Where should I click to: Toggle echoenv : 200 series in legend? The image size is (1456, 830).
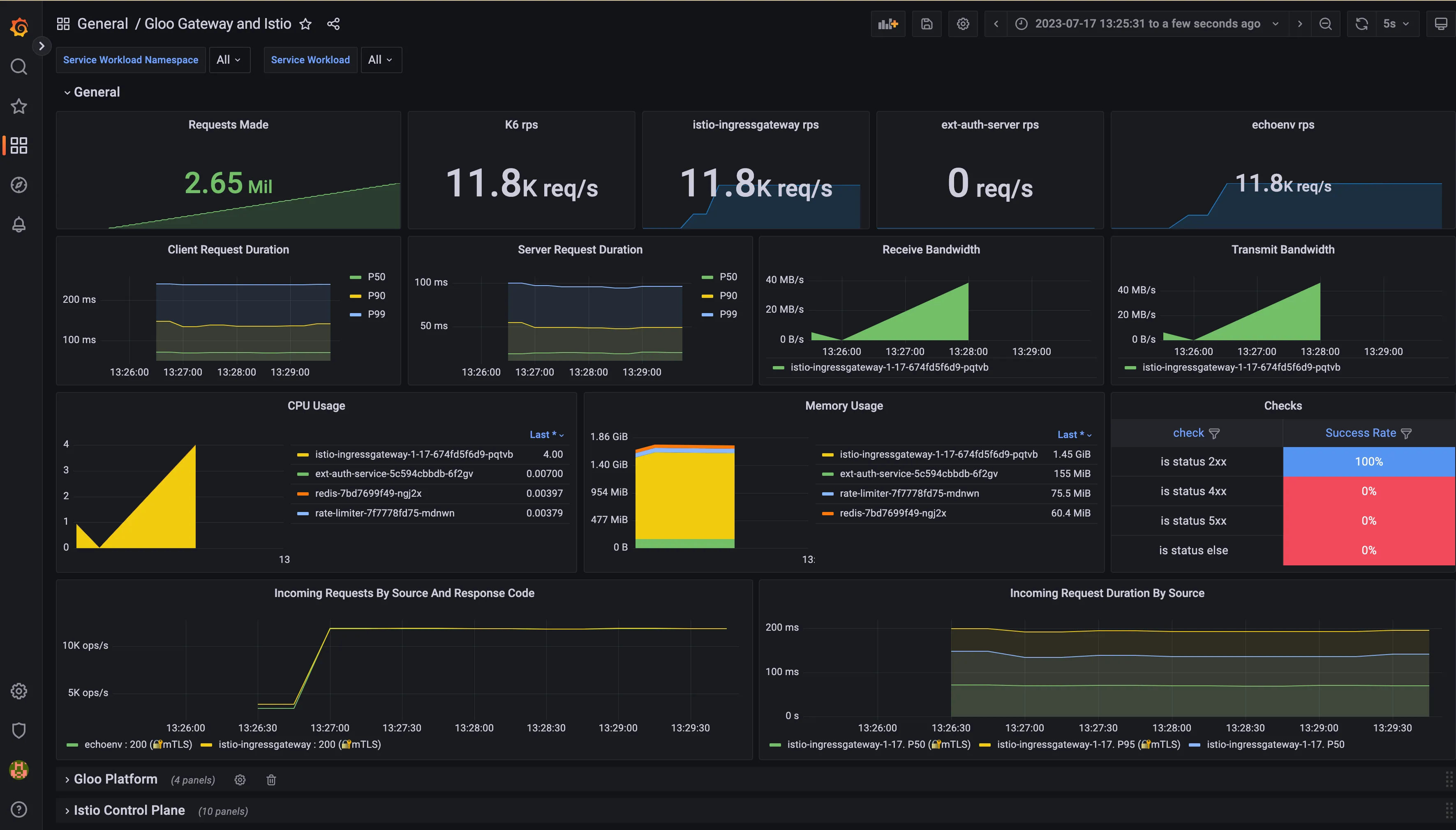click(x=138, y=745)
